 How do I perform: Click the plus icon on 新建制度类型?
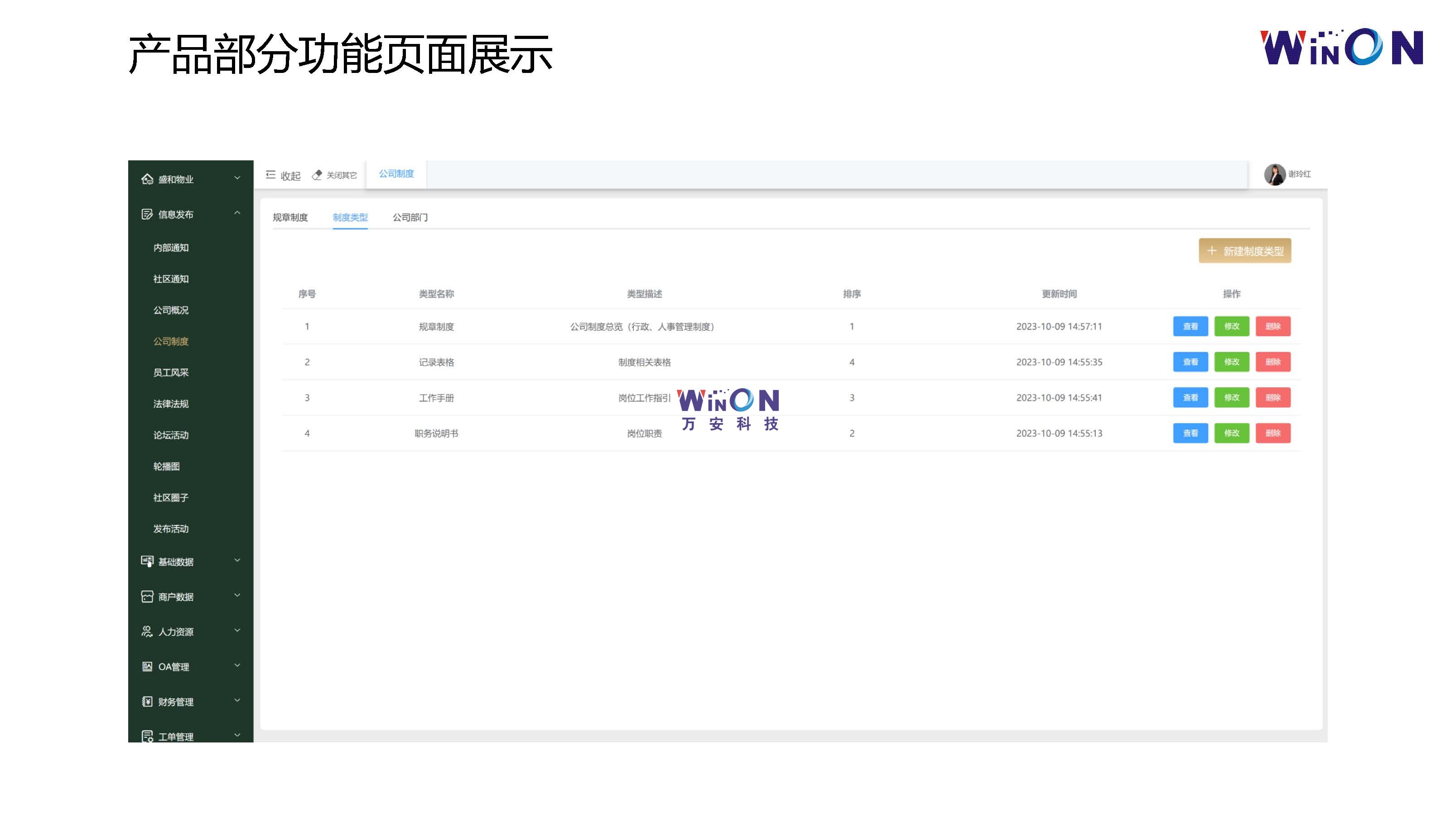pyautogui.click(x=1211, y=251)
